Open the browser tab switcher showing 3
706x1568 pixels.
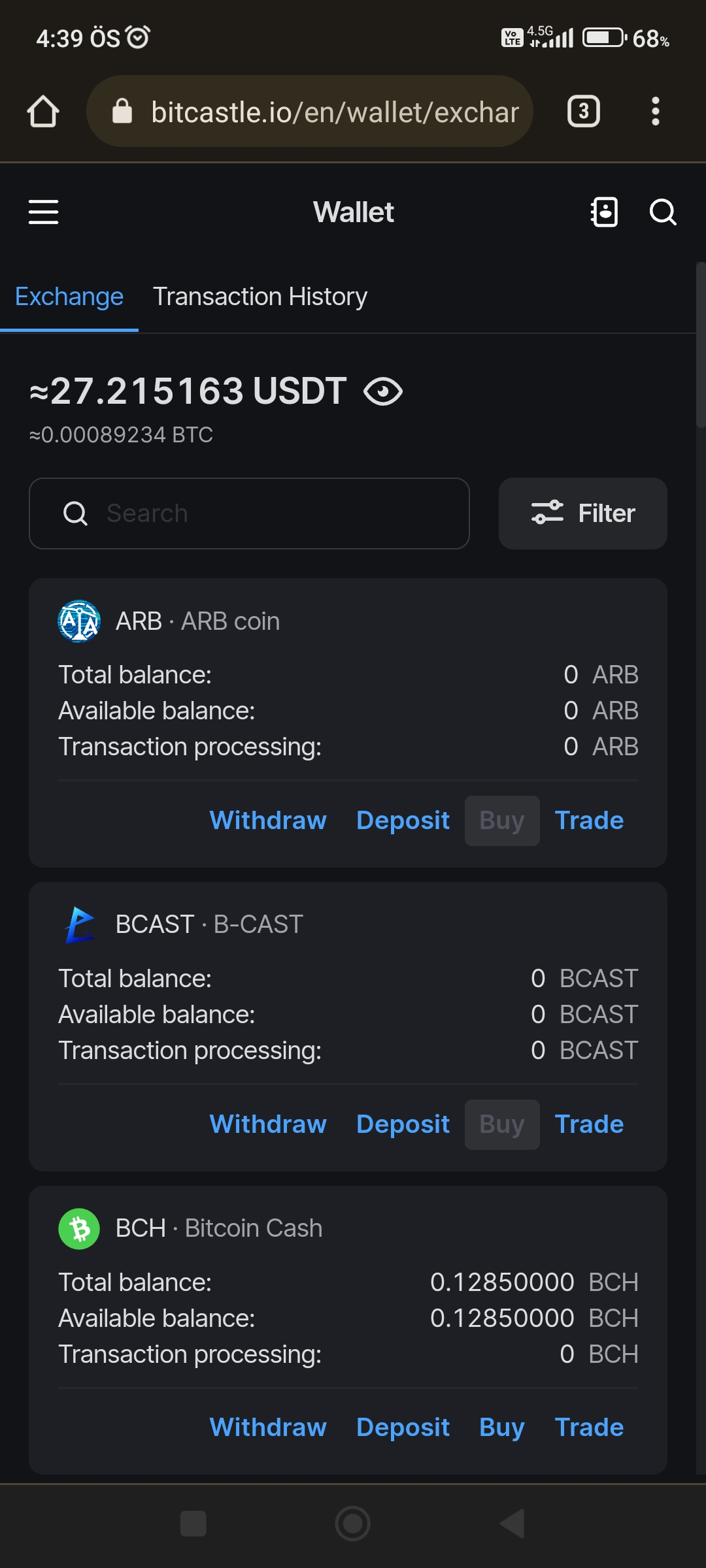[x=583, y=111]
